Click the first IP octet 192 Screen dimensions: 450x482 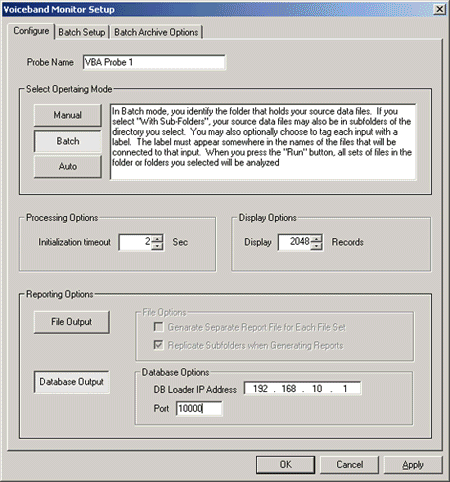tap(260, 389)
